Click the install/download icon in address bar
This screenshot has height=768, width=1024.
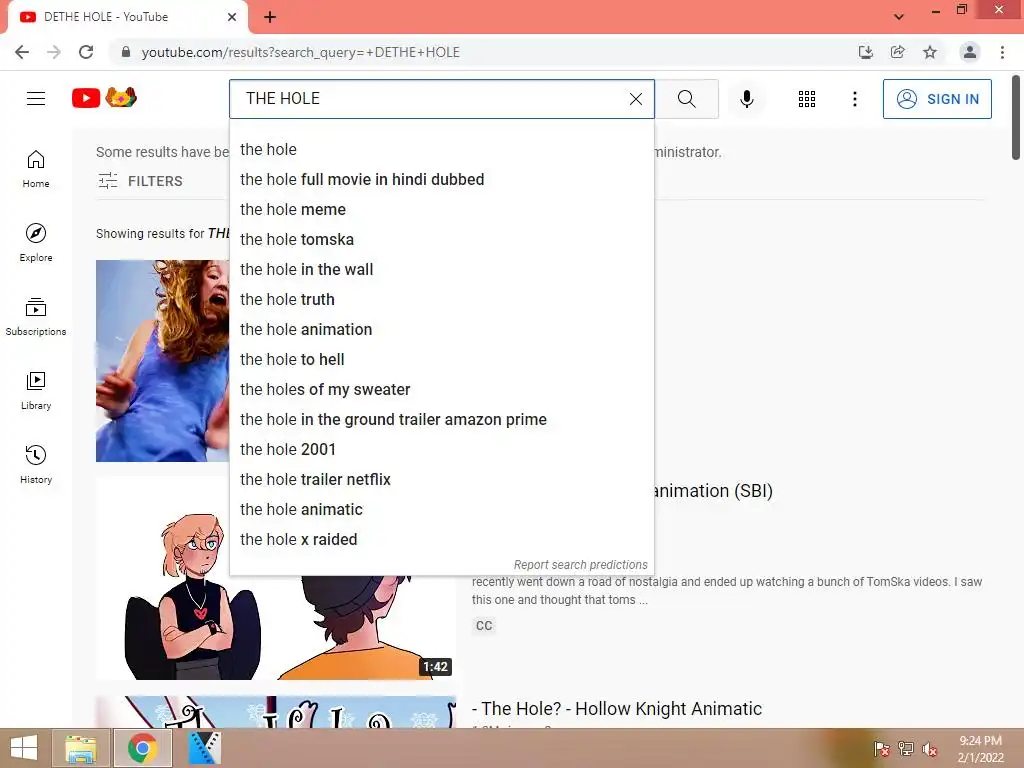(866, 52)
